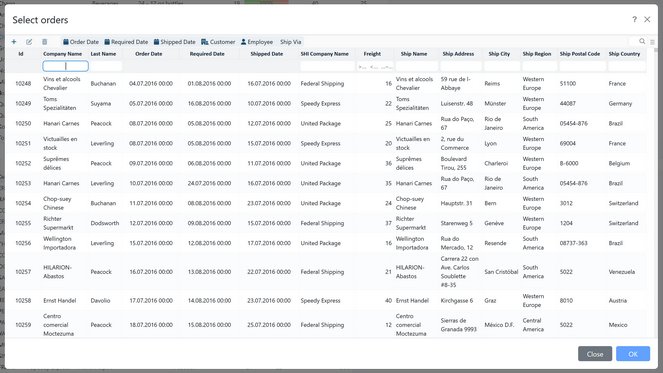Open the Shipped Date filter
Screen dimensions: 663x373
[175, 42]
